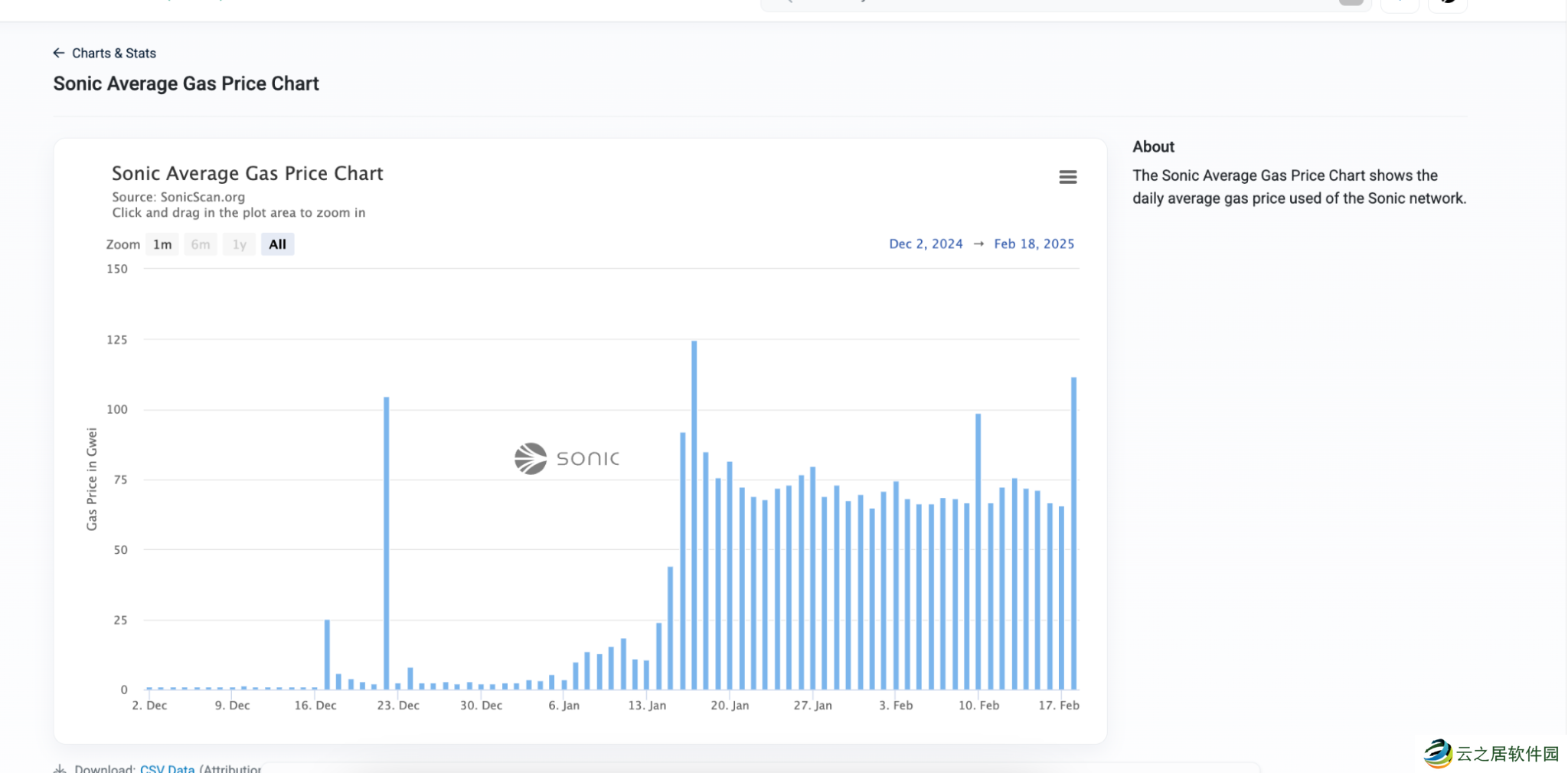This screenshot has width=1568, height=773.
Task: Click the last bar on the chart's right edge
Action: tap(1073, 532)
